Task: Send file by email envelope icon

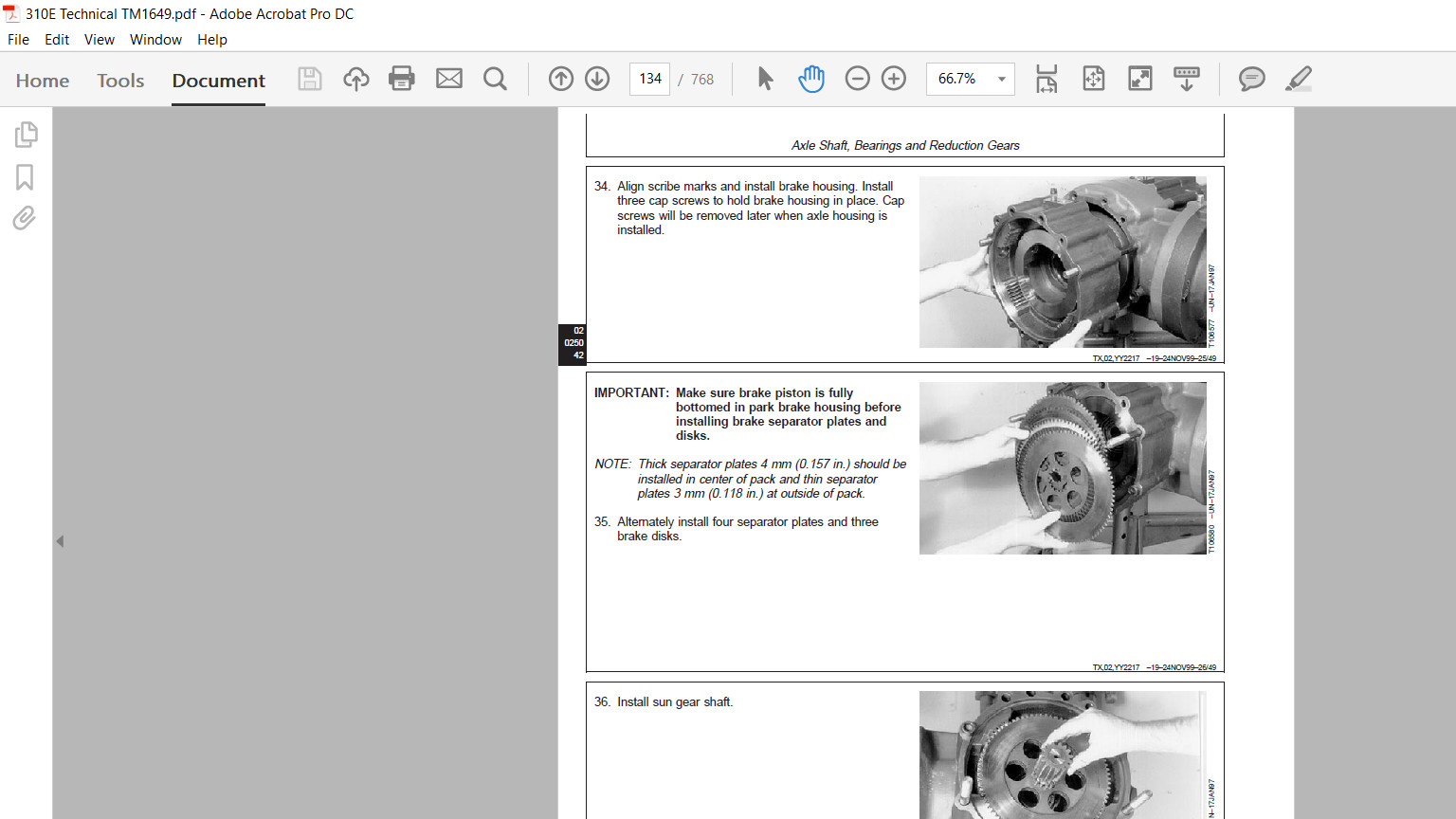Action: (x=449, y=79)
